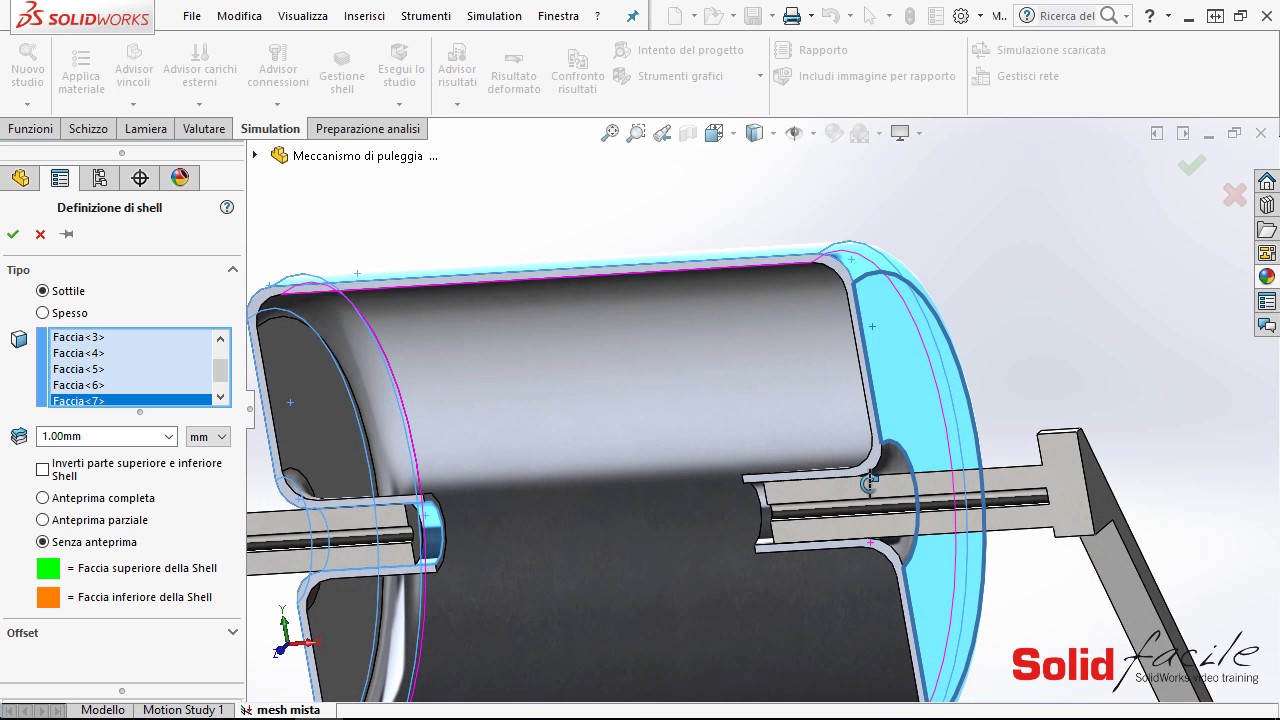This screenshot has width=1280, height=720.
Task: Open the view settings monitor icon
Action: click(900, 133)
